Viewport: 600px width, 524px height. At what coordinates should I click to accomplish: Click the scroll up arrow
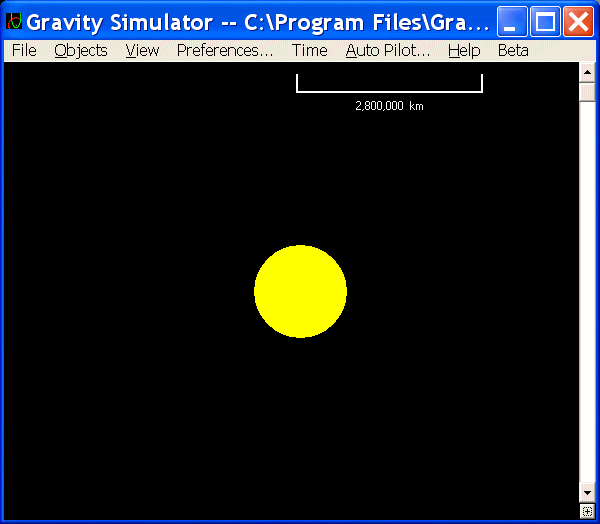click(x=587, y=72)
